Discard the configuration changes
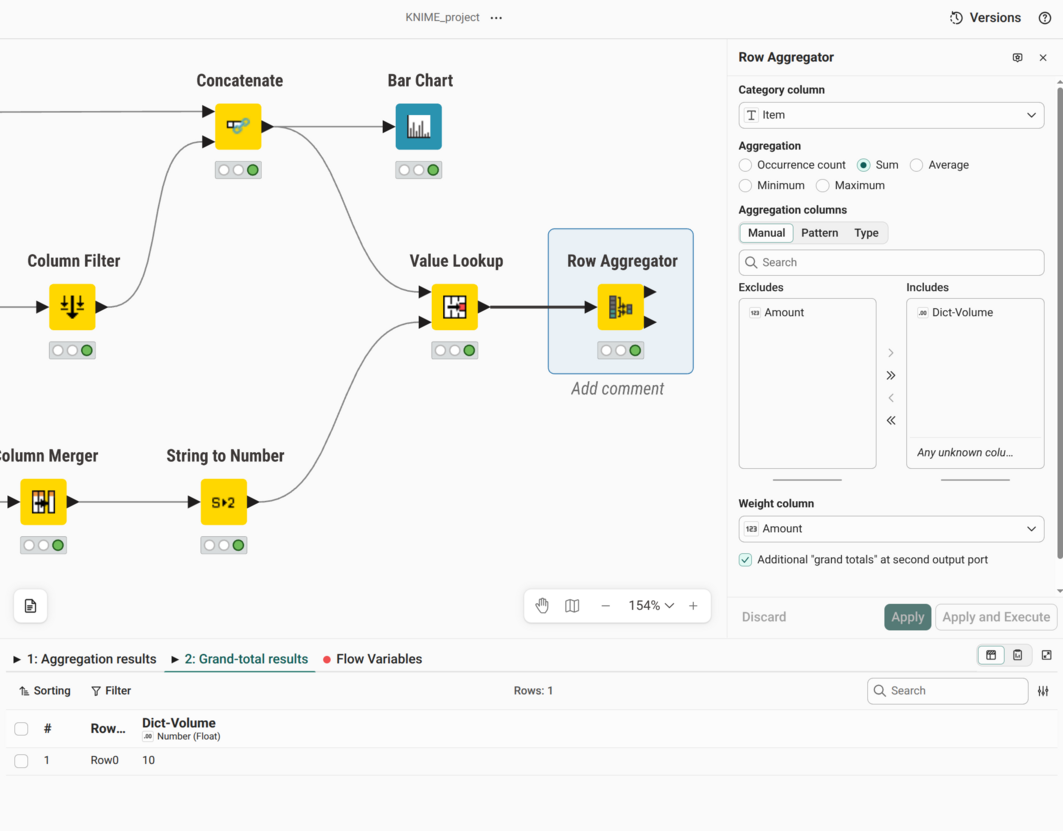This screenshot has width=1063, height=831. pos(763,617)
